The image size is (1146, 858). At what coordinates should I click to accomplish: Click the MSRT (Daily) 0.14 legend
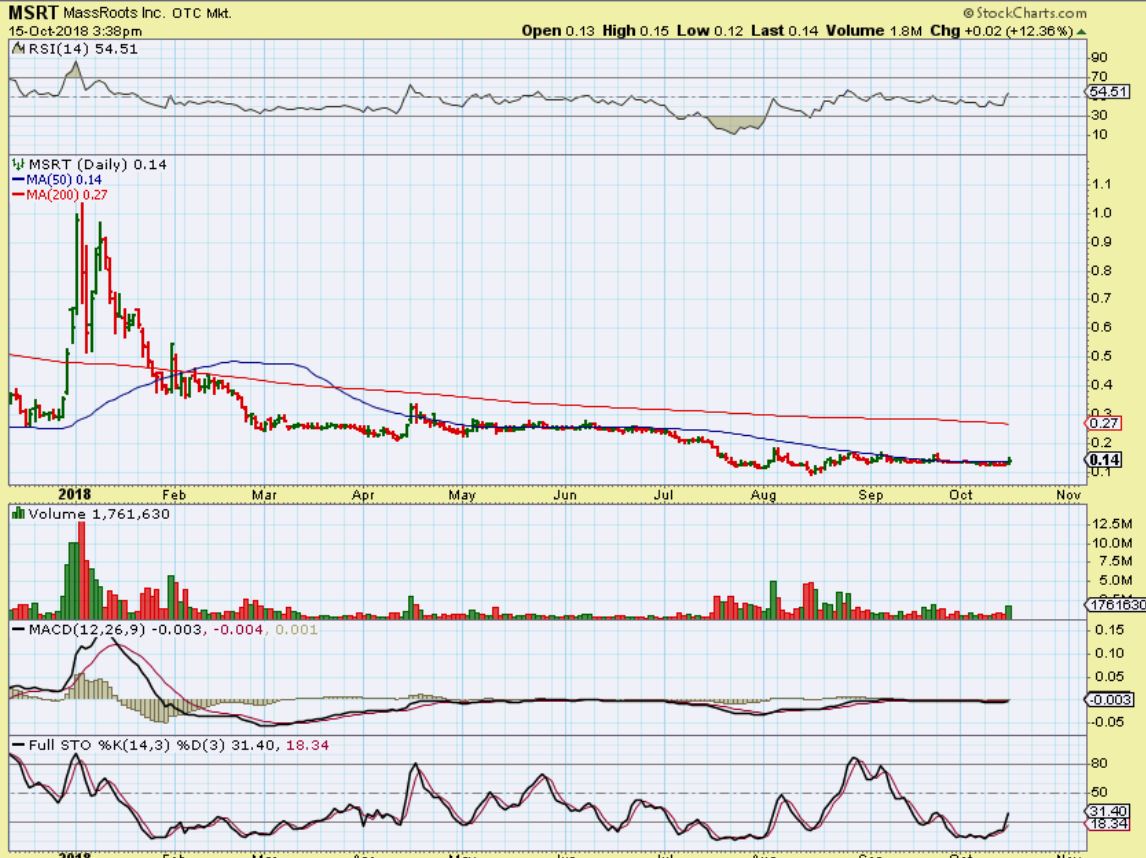[x=97, y=164]
